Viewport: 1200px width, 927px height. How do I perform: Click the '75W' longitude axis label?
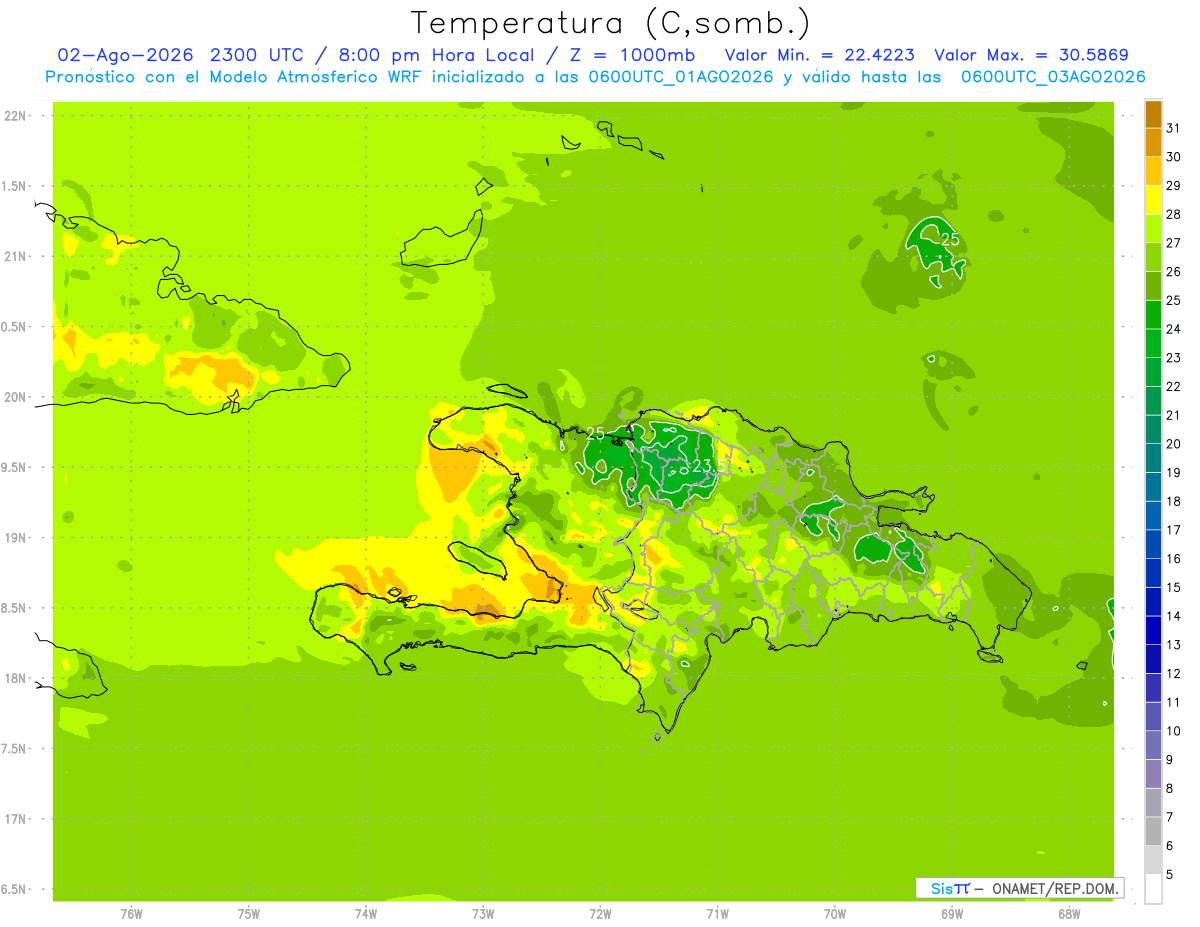pos(249,913)
